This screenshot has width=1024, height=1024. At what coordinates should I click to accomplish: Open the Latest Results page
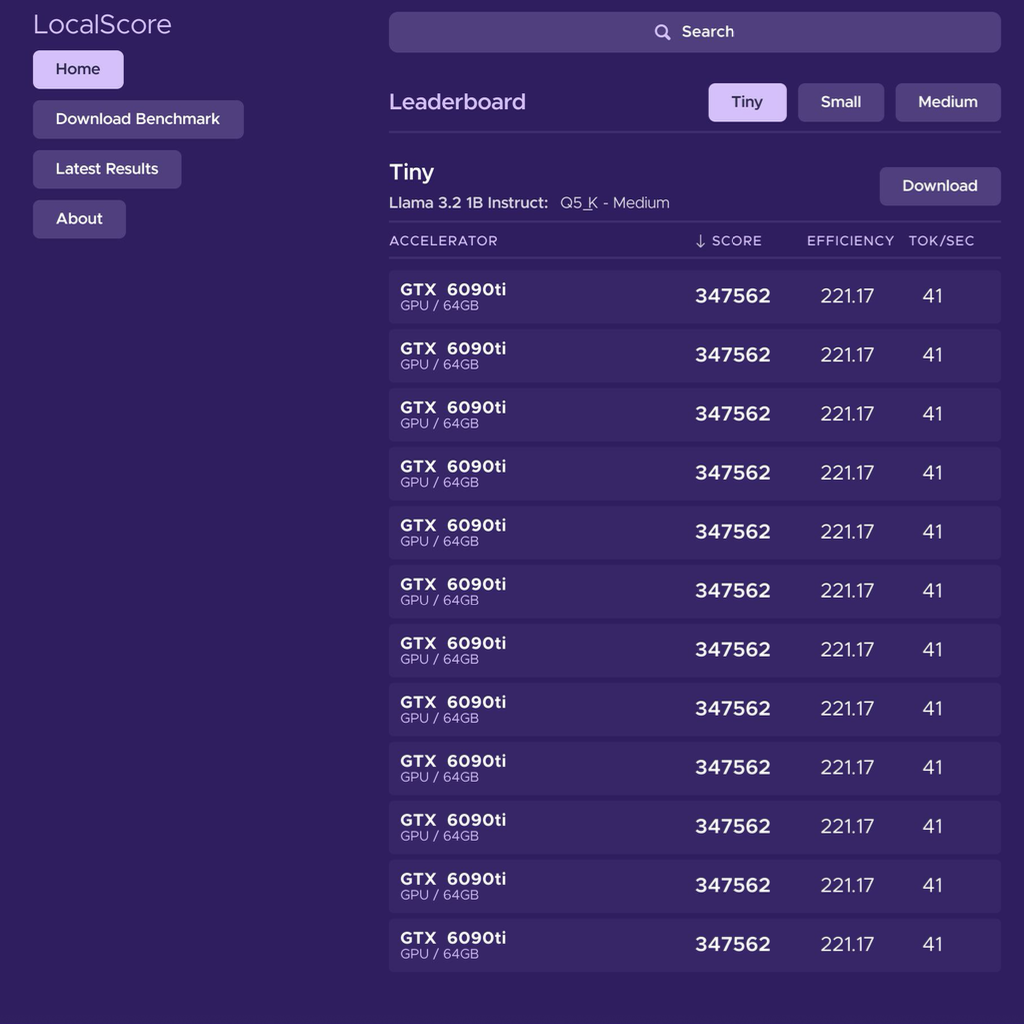tap(107, 169)
